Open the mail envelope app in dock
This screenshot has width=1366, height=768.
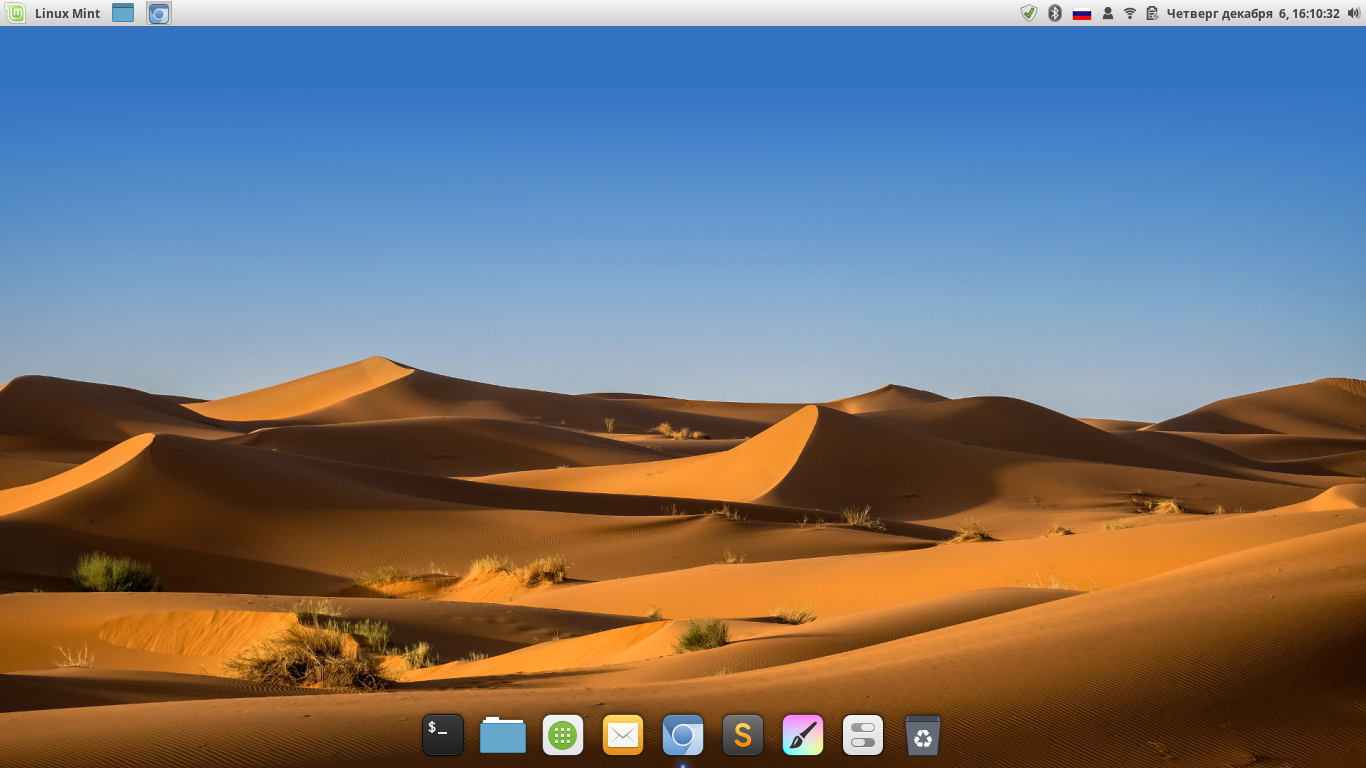coord(623,735)
